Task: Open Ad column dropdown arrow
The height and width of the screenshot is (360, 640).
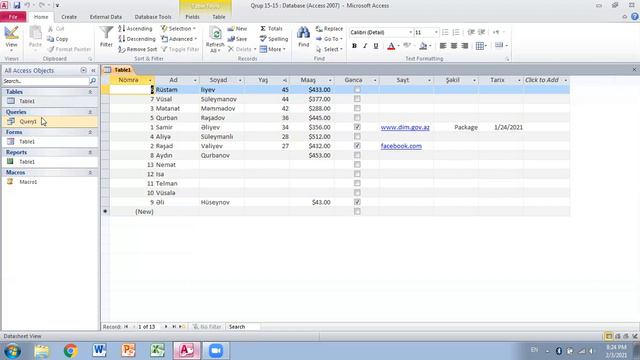Action: click(195, 80)
